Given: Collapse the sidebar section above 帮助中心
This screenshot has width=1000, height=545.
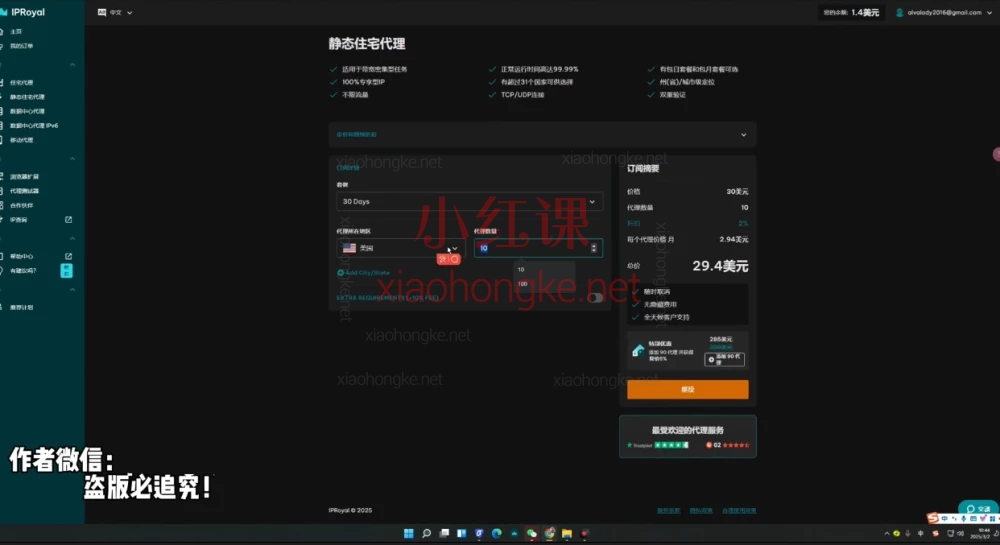Looking at the screenshot, I should coord(72,238).
